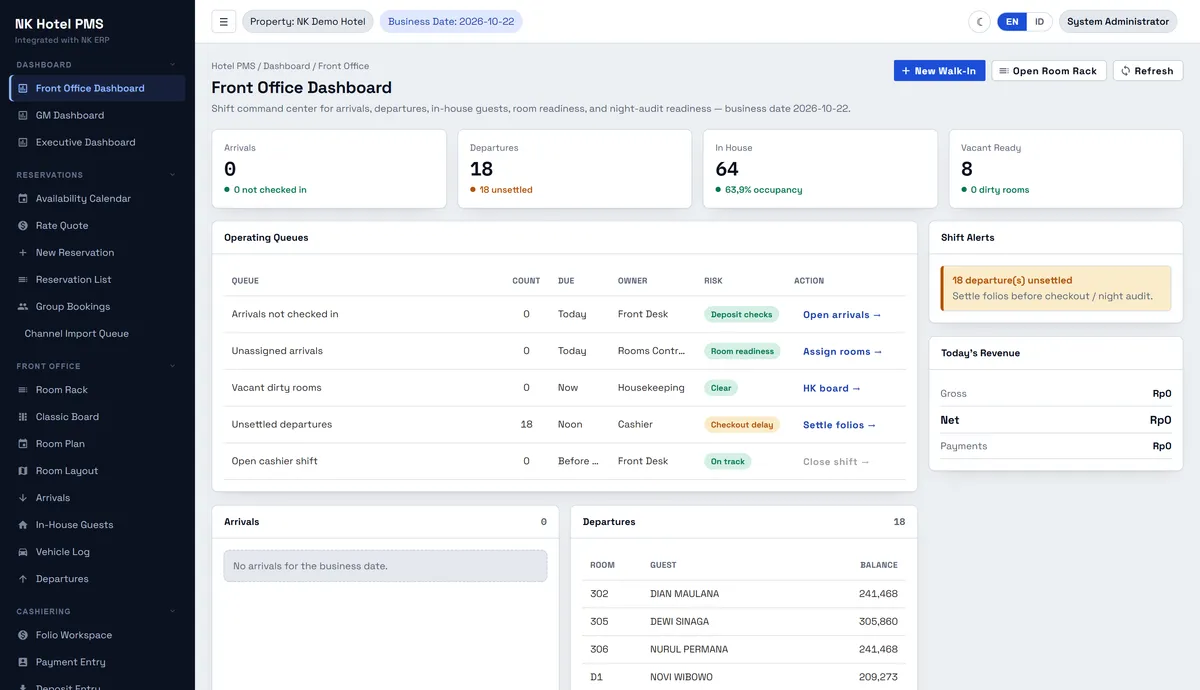1200x690 pixels.
Task: Click the Reservation List icon
Action: pyautogui.click(x=23, y=279)
